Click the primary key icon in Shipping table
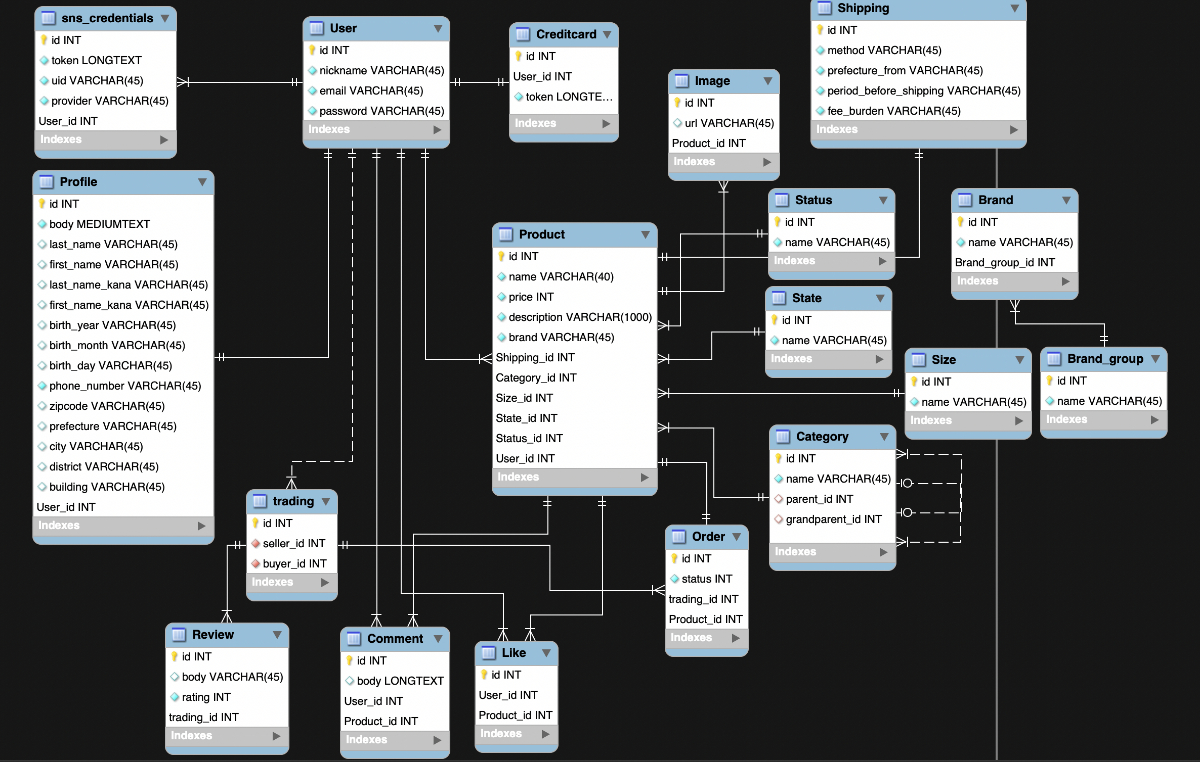 (820, 30)
